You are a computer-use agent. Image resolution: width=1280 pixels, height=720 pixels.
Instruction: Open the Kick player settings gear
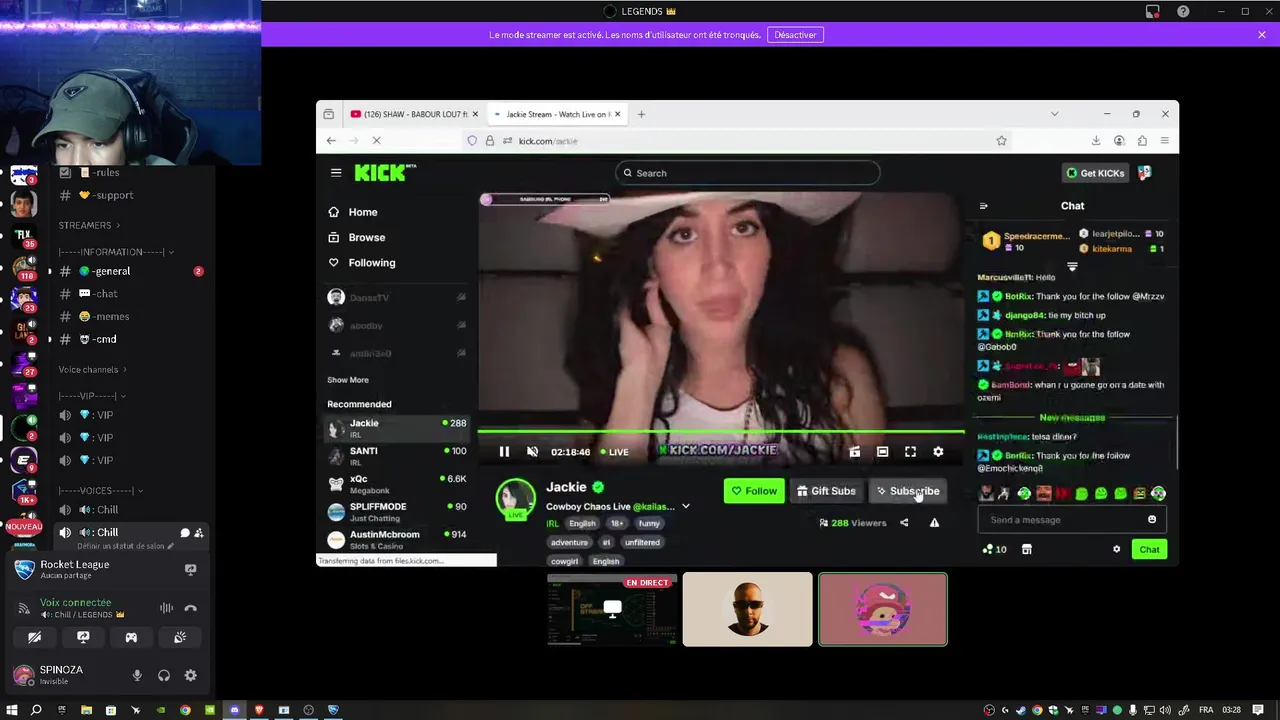[x=938, y=452]
